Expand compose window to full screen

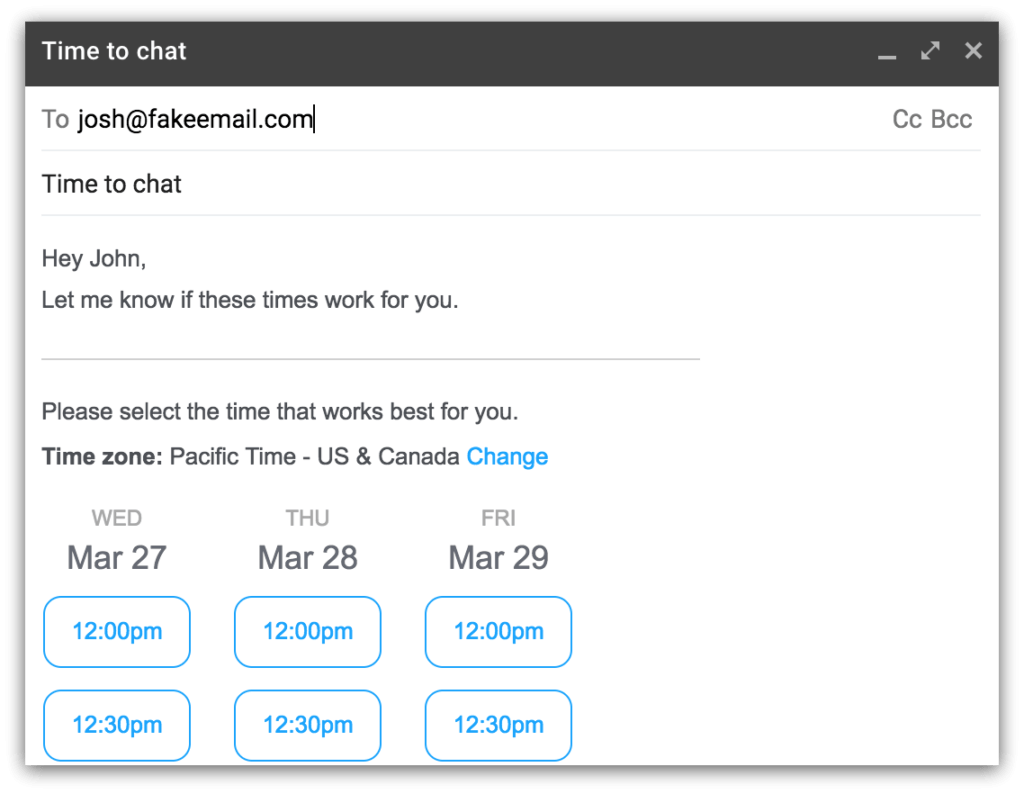pos(930,51)
